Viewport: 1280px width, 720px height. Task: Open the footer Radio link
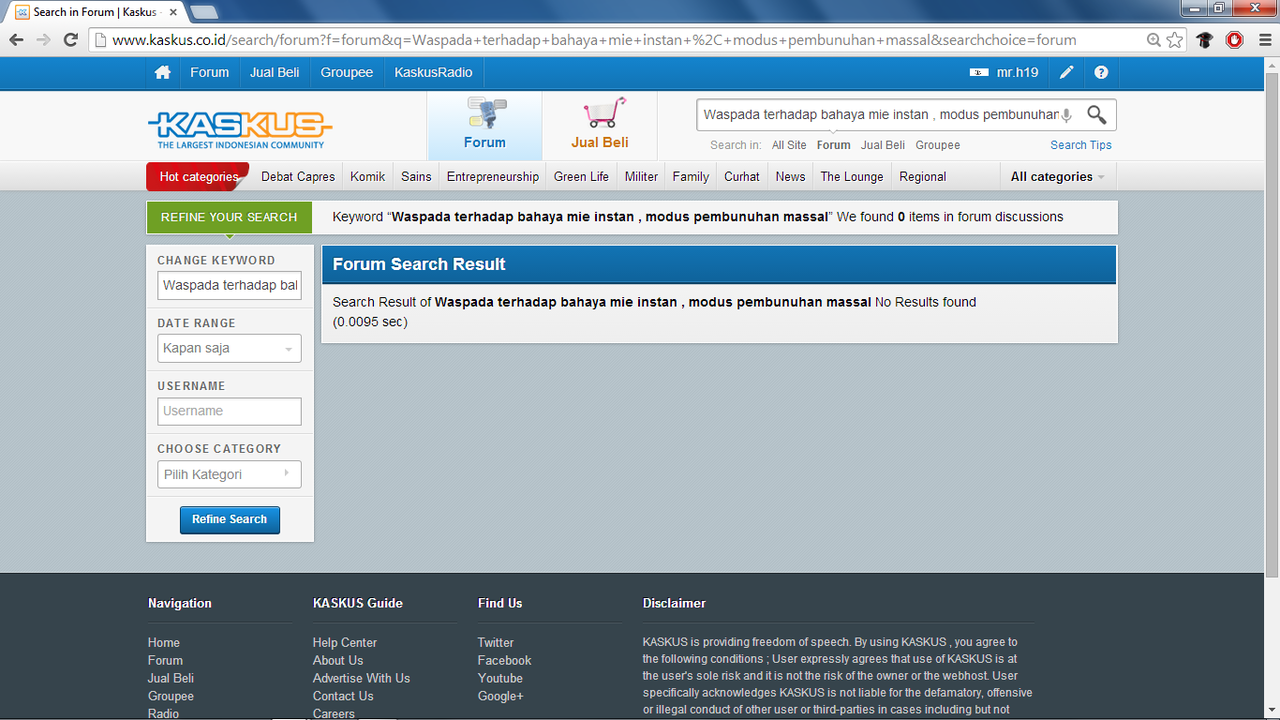point(164,713)
